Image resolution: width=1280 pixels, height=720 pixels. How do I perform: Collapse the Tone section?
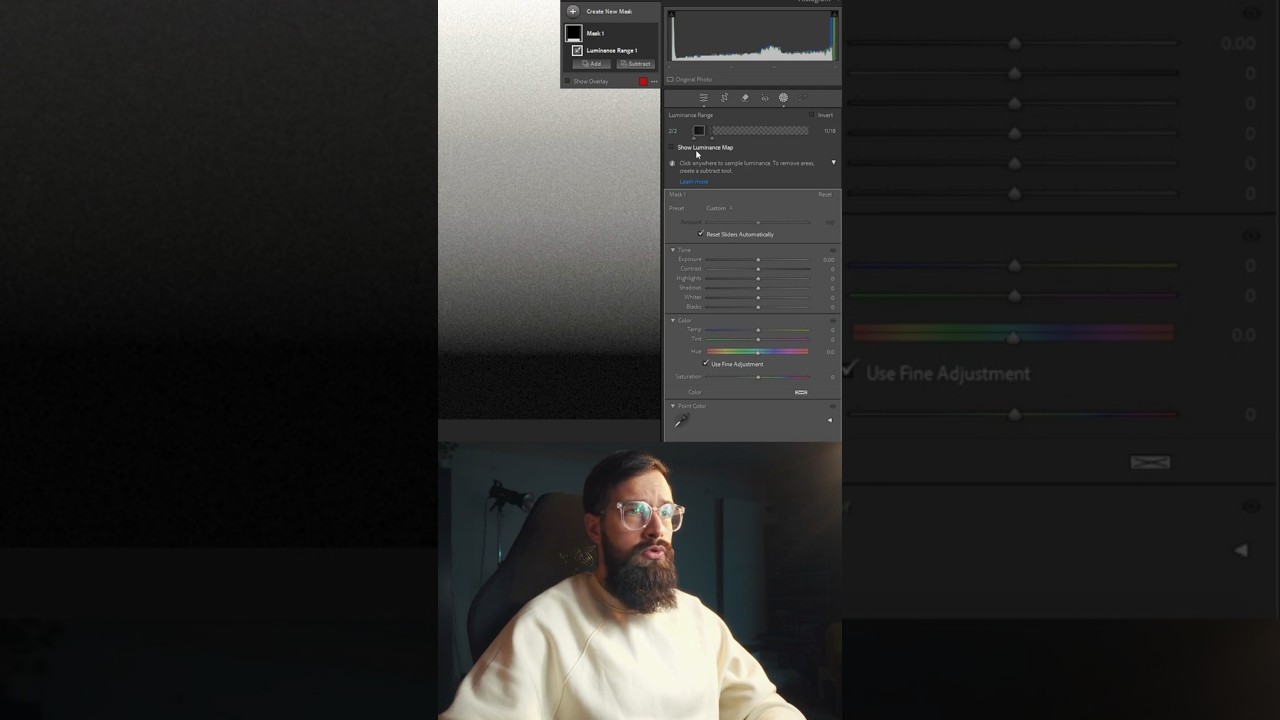(673, 250)
